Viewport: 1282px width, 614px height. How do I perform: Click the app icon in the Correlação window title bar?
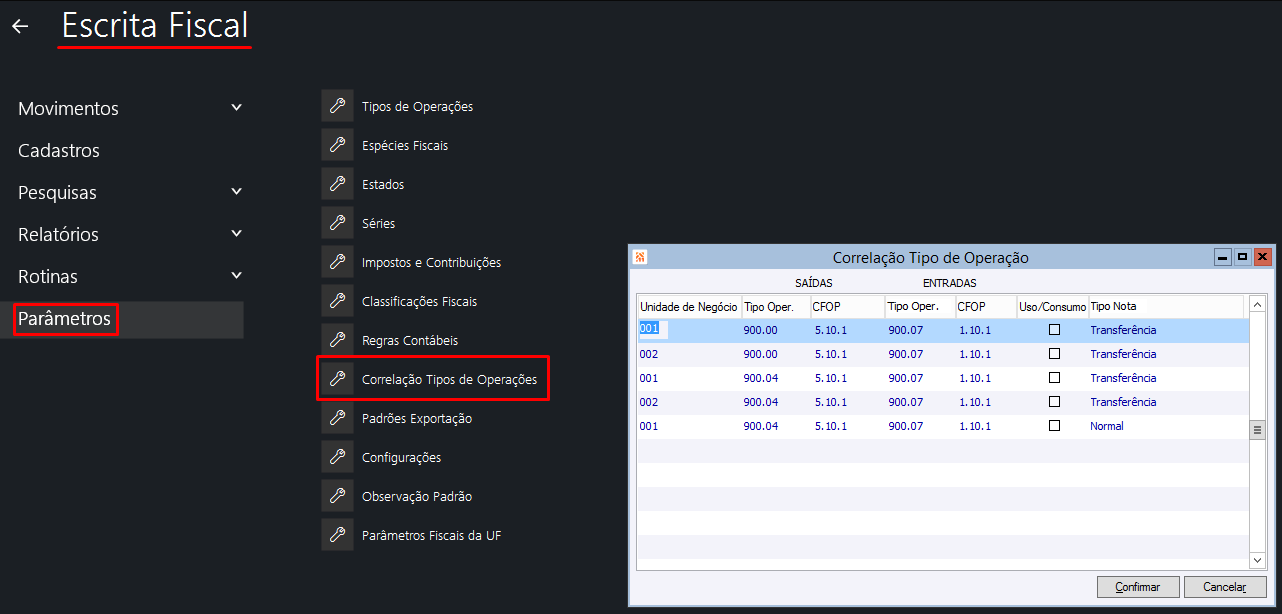click(x=640, y=257)
